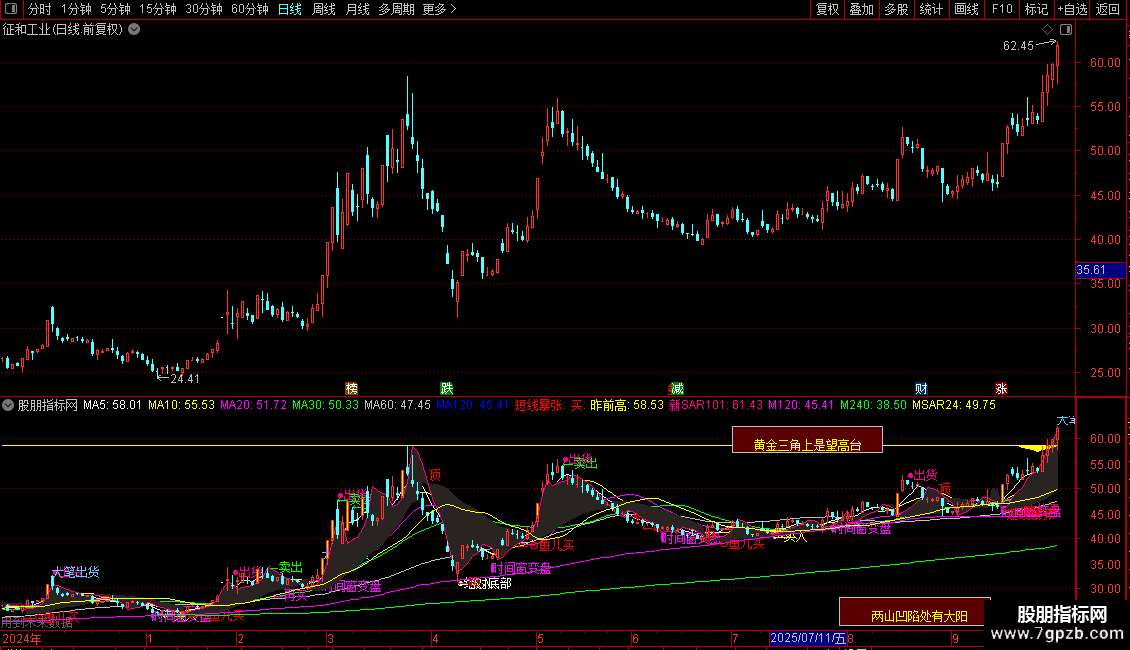Expand the 股朋指标网 indicator menu arrow
Viewport: 1130px width, 650px height.
pos(9,406)
